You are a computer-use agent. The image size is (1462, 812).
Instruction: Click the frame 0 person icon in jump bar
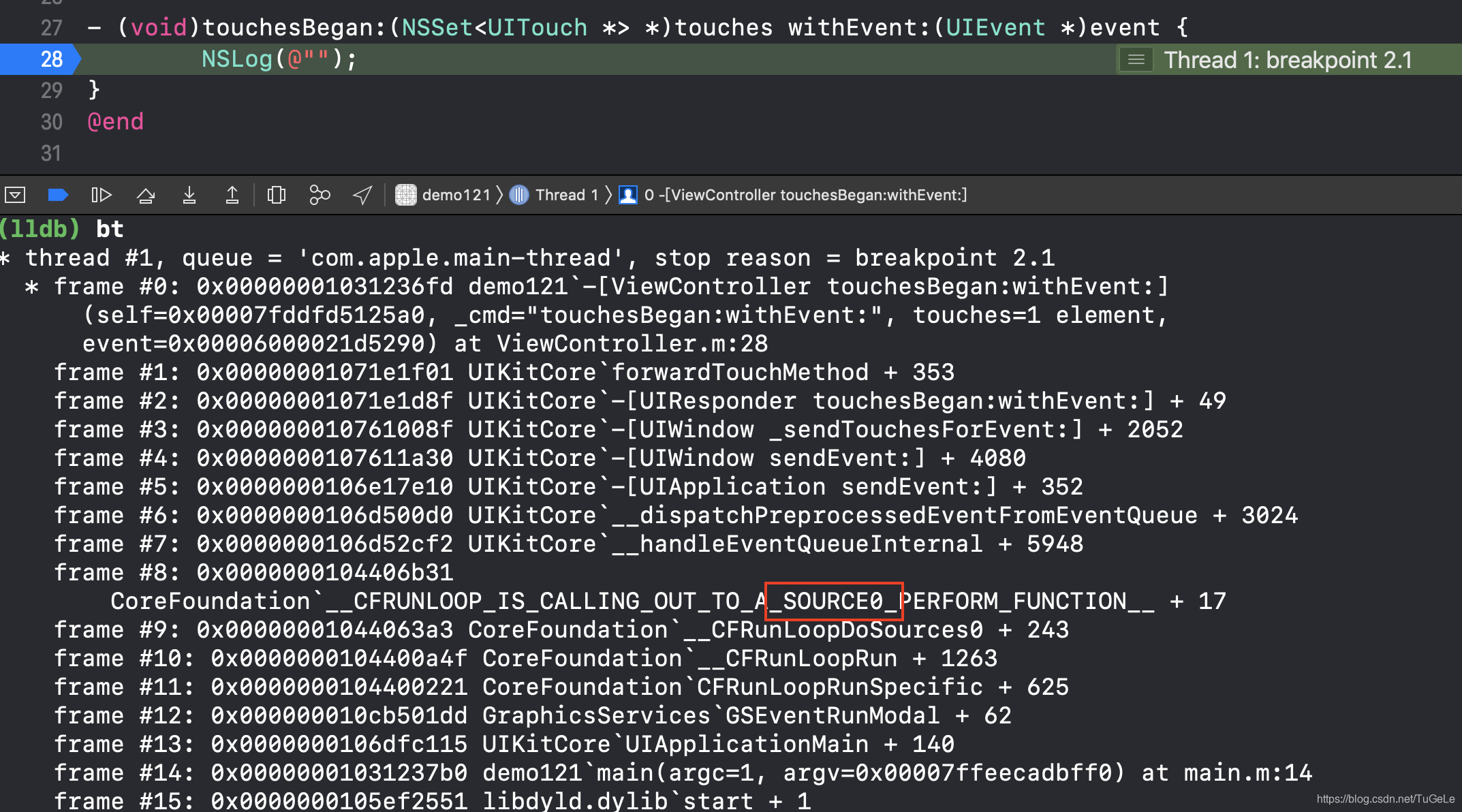[x=627, y=196]
